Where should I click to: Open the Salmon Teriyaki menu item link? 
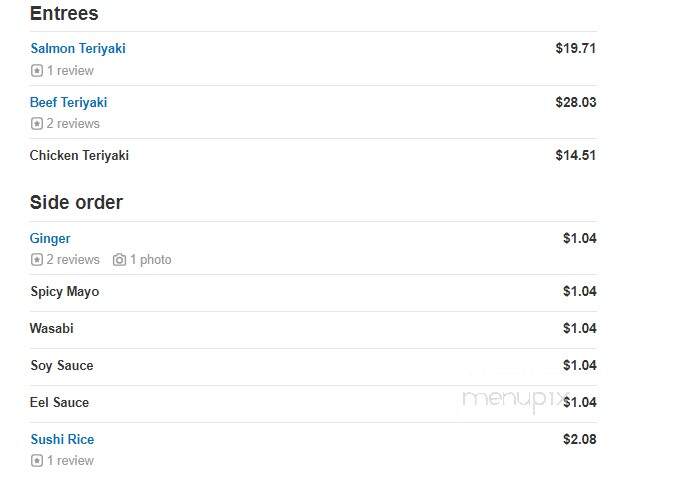pos(78,48)
